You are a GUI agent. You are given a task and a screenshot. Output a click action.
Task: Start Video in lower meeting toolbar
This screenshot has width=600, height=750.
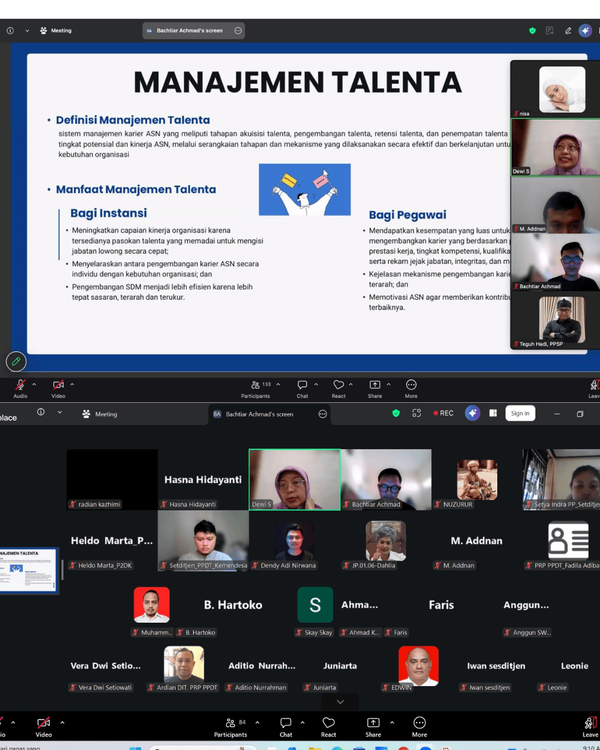(x=44, y=726)
